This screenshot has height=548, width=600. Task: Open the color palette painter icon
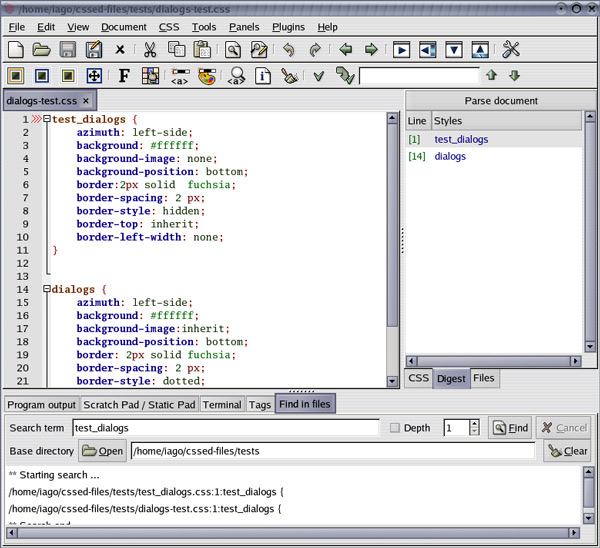click(207, 76)
